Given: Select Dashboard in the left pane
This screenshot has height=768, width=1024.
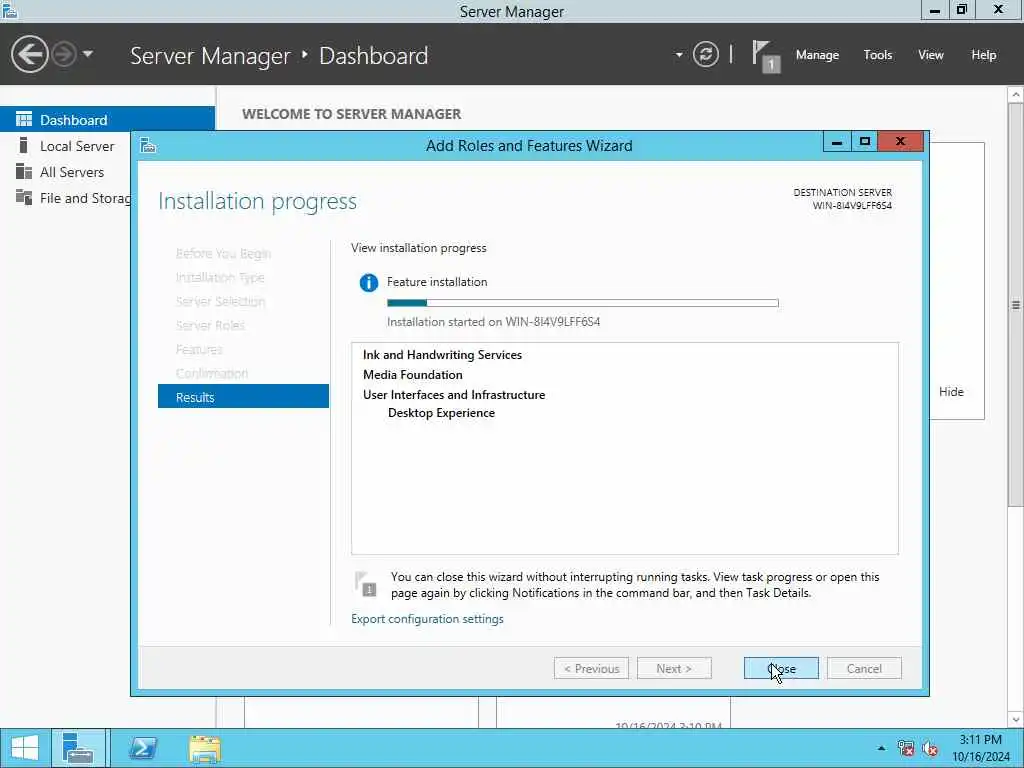Looking at the screenshot, I should click(107, 120).
